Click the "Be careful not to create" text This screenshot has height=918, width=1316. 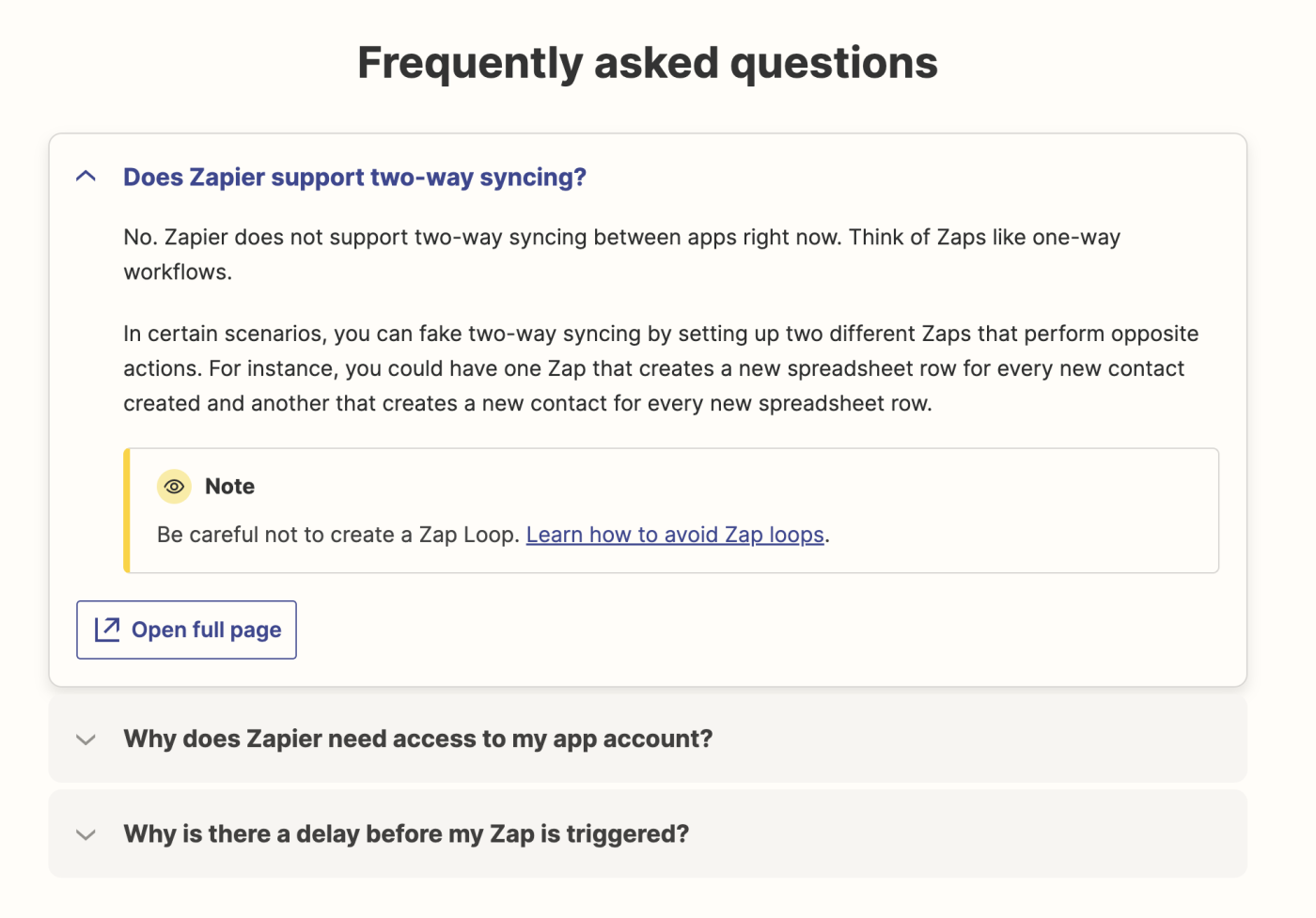(x=337, y=535)
